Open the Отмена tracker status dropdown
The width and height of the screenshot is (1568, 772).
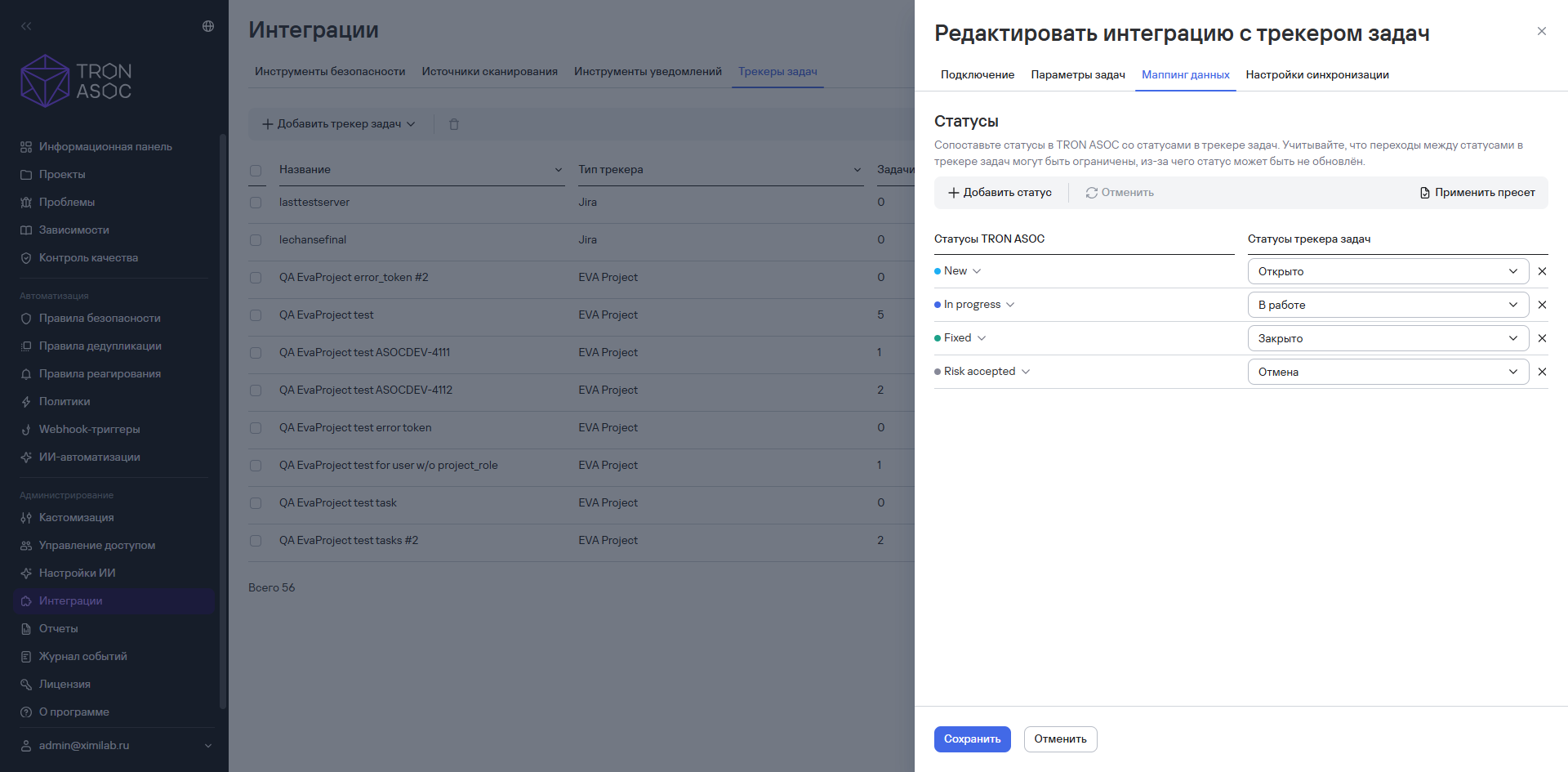(1388, 372)
